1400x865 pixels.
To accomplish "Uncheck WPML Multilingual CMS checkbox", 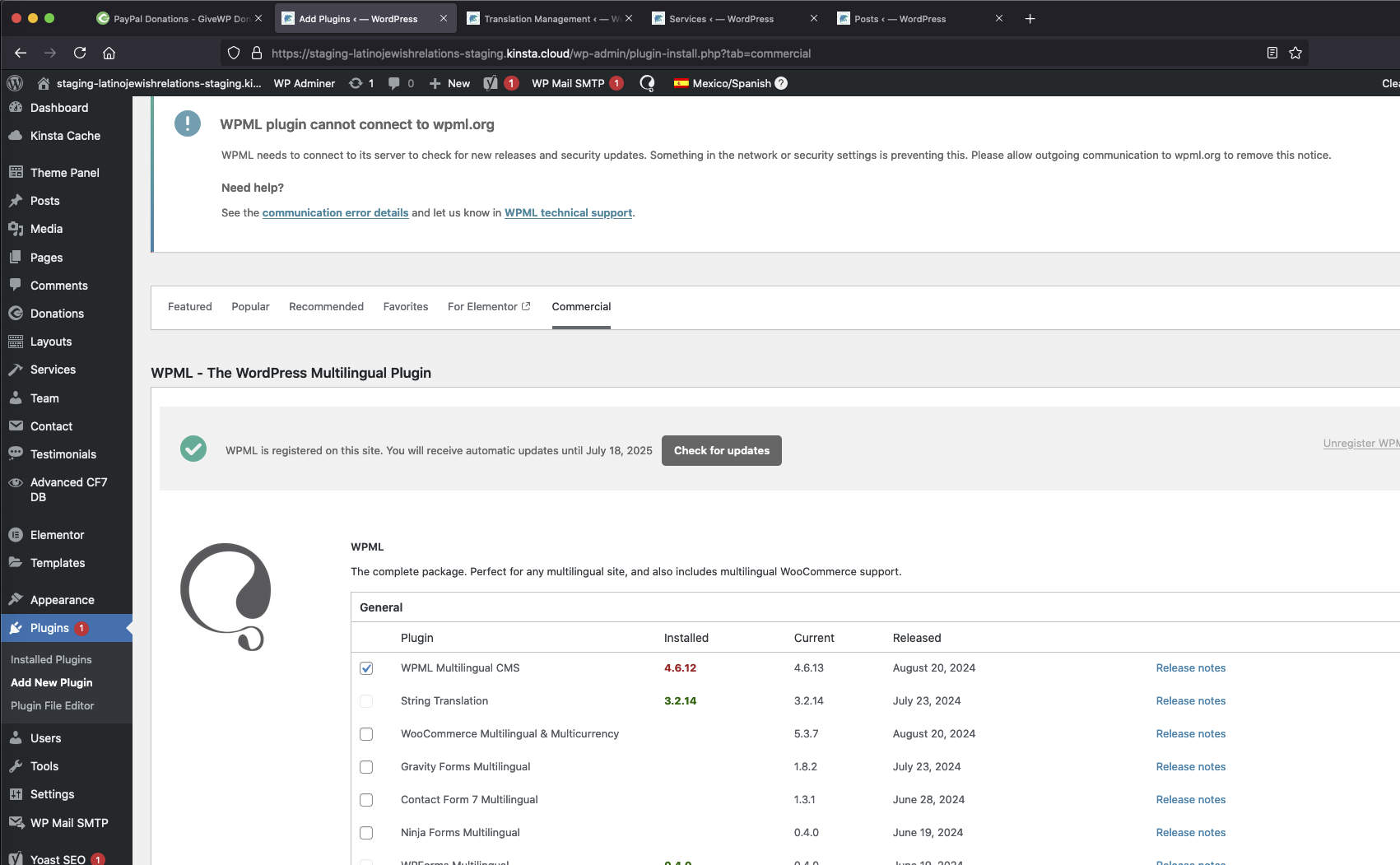I will (x=366, y=668).
